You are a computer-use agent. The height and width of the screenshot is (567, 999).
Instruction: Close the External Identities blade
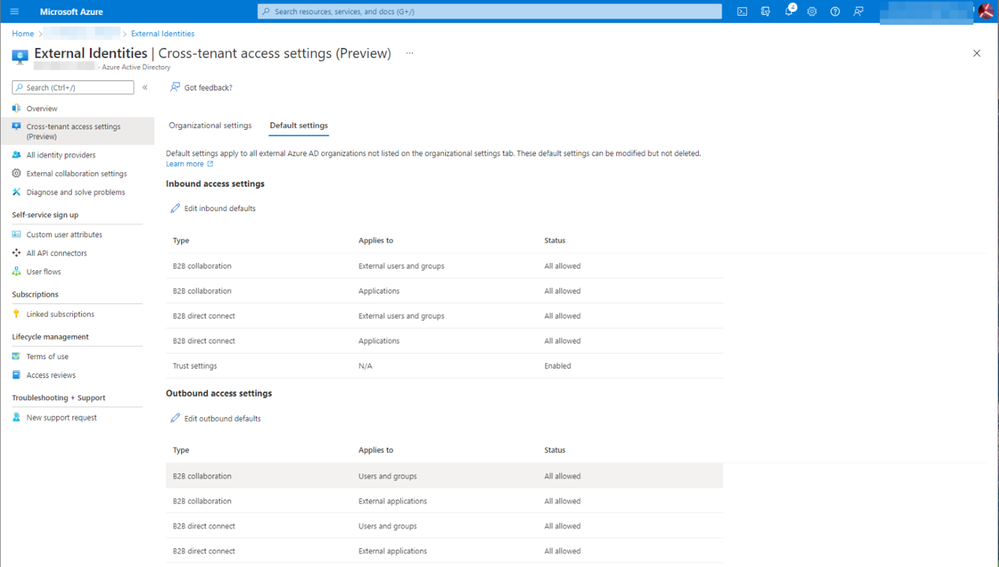[x=977, y=54]
